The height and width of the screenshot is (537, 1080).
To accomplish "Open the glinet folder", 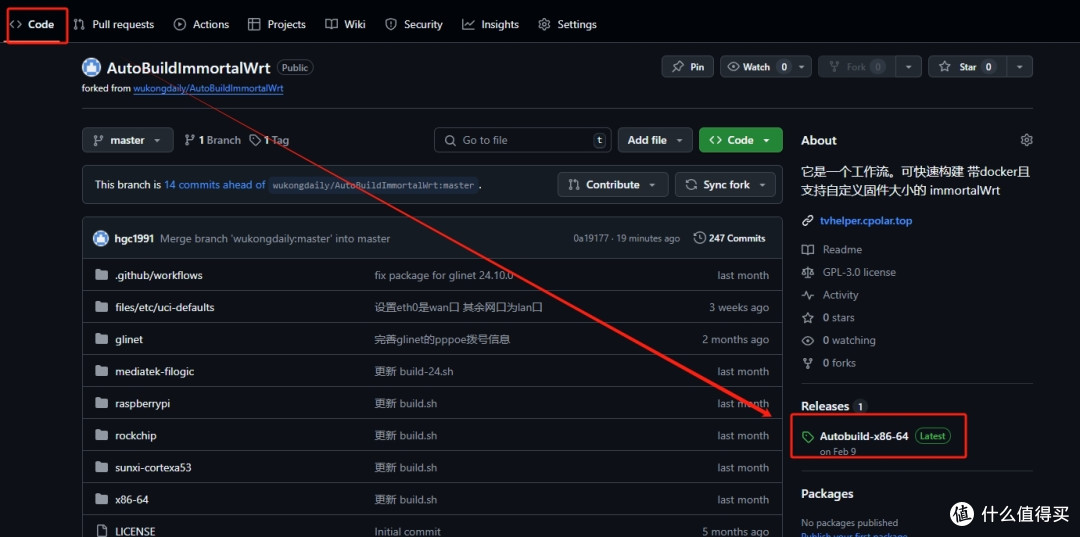I will pyautogui.click(x=129, y=339).
